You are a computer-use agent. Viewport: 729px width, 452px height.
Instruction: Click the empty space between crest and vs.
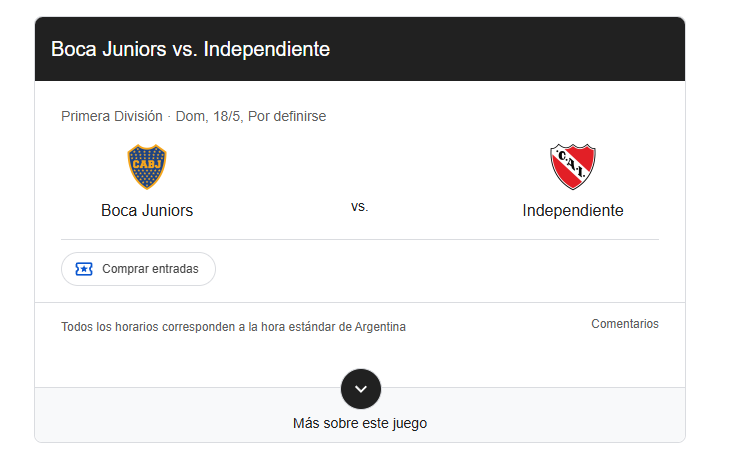click(260, 177)
